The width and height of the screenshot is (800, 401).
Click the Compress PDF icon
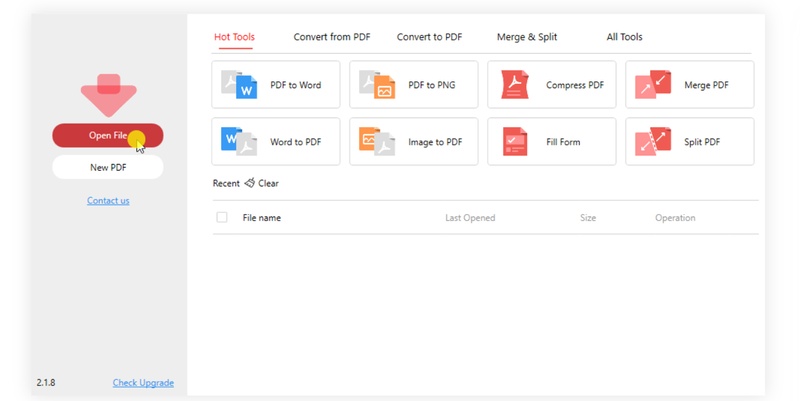click(515, 85)
